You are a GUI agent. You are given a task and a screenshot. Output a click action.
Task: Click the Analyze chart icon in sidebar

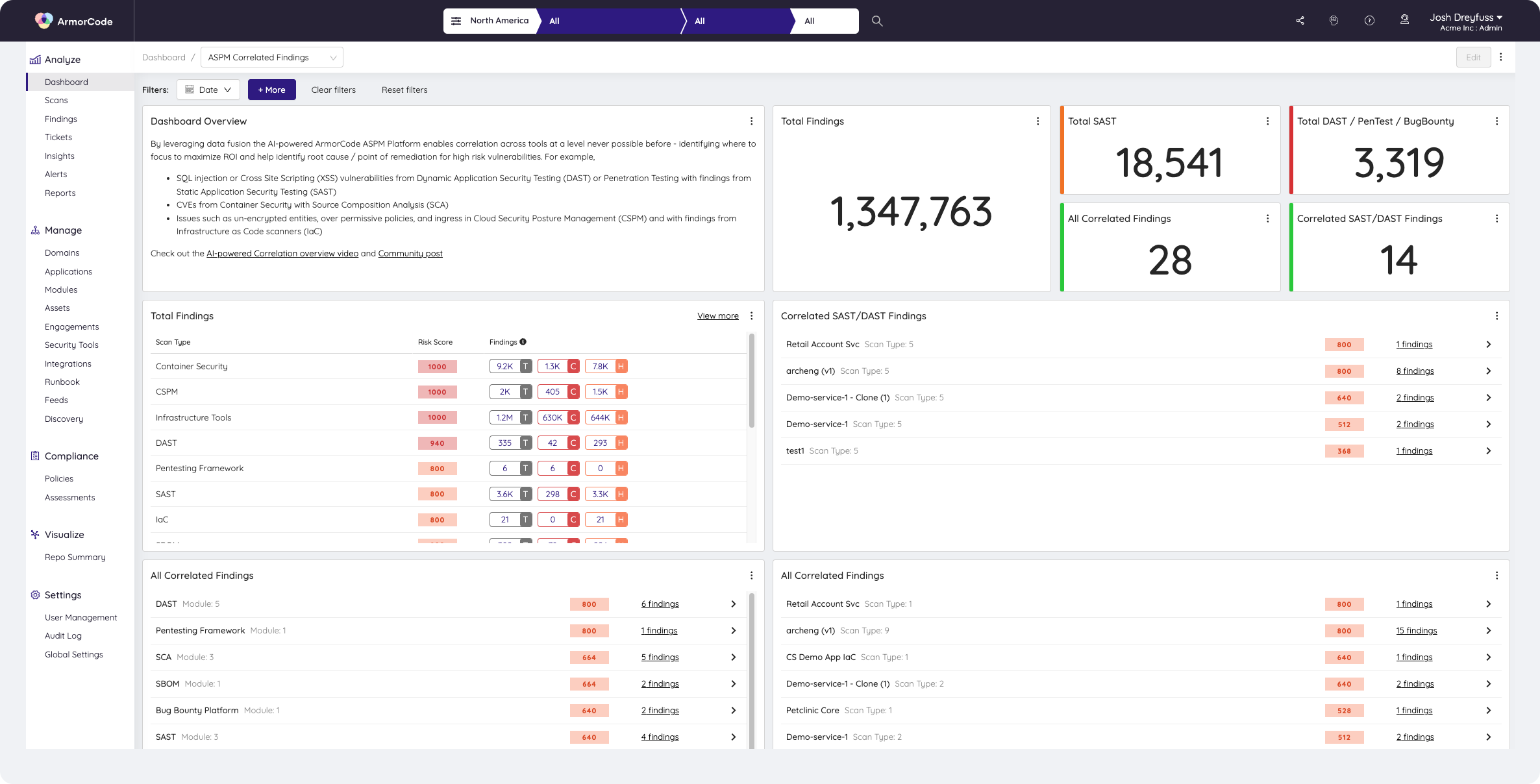click(x=35, y=60)
